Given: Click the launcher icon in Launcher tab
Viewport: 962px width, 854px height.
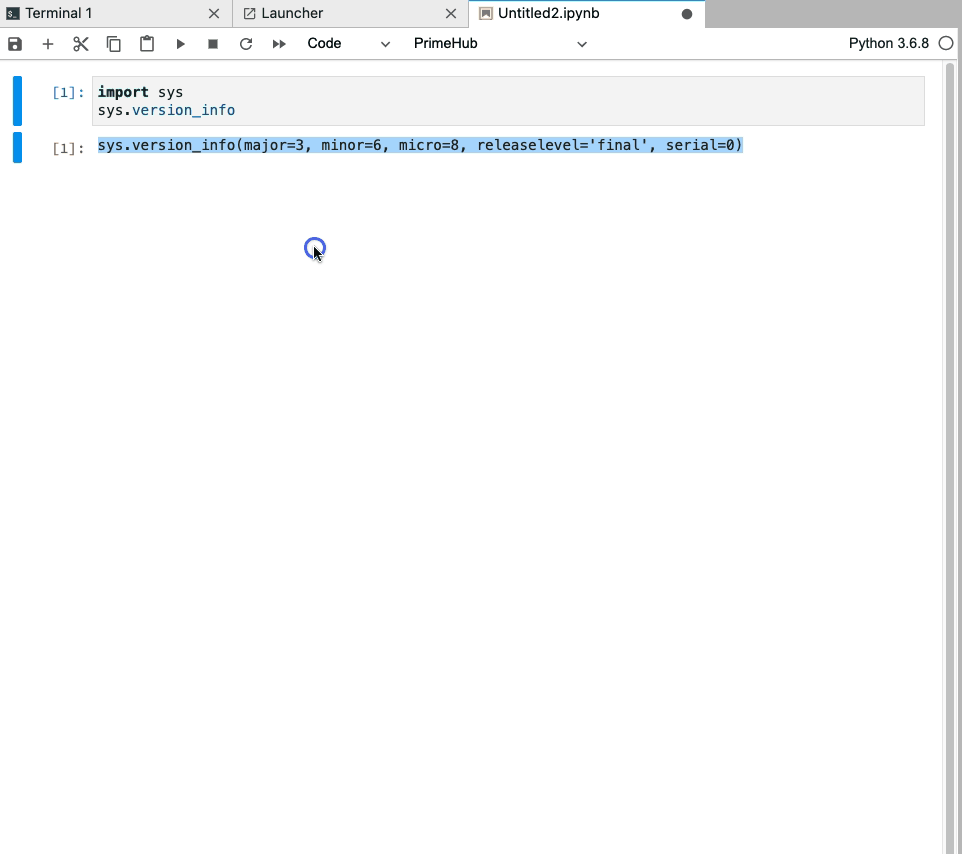Looking at the screenshot, I should click(x=250, y=13).
